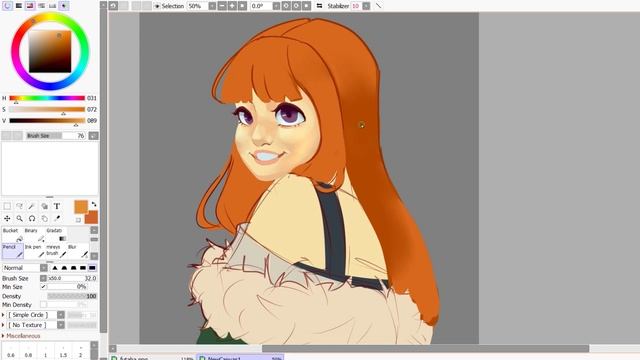Screen dimensions: 640x360
Task: Toggle the RGB slider panel icon
Action: (x=18, y=6)
